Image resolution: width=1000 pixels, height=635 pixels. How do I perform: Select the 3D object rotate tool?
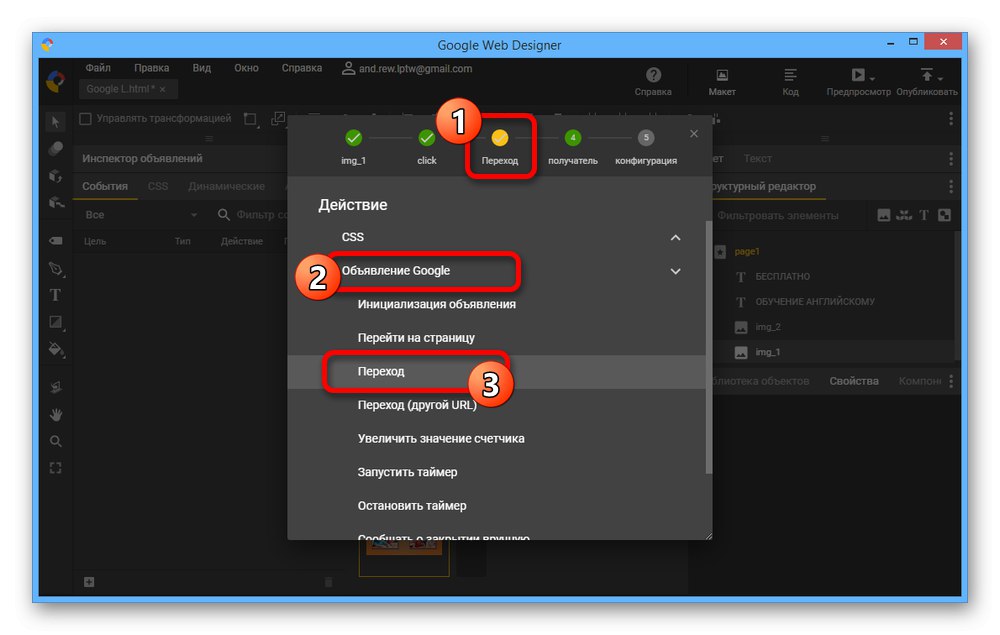56,176
